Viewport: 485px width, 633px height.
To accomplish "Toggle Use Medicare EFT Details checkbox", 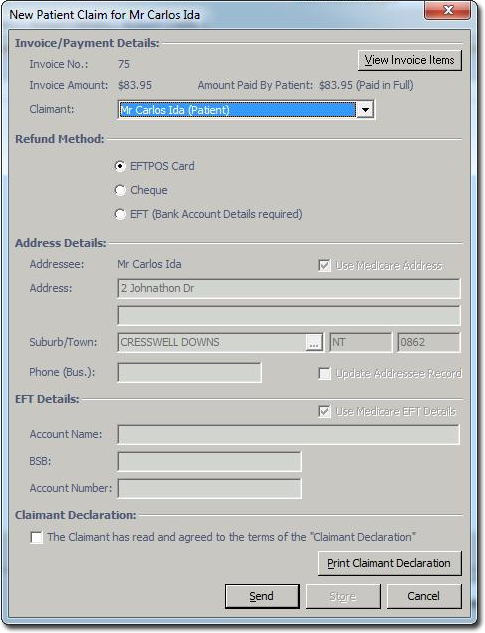I will click(x=324, y=411).
